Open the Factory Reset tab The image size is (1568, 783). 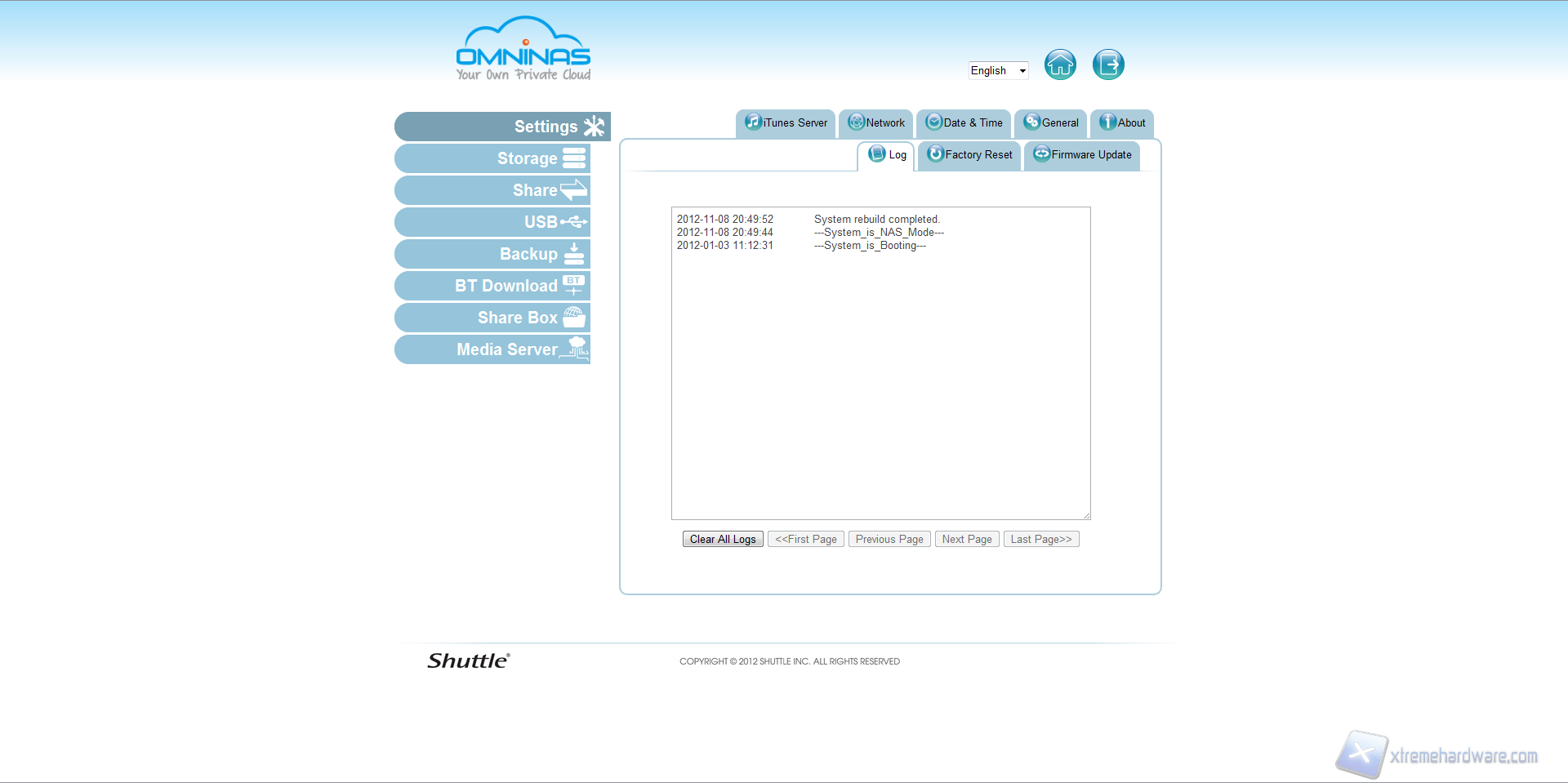tap(969, 155)
